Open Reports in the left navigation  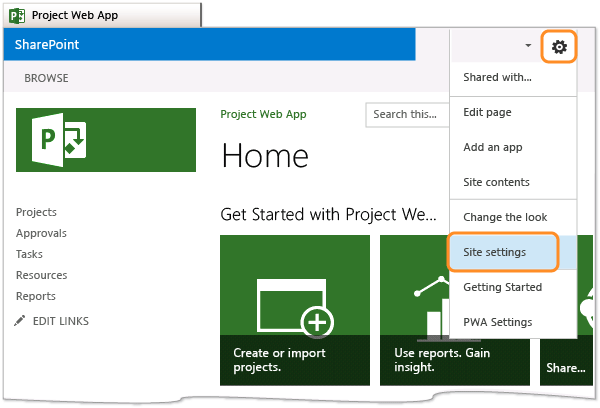pyautogui.click(x=36, y=296)
